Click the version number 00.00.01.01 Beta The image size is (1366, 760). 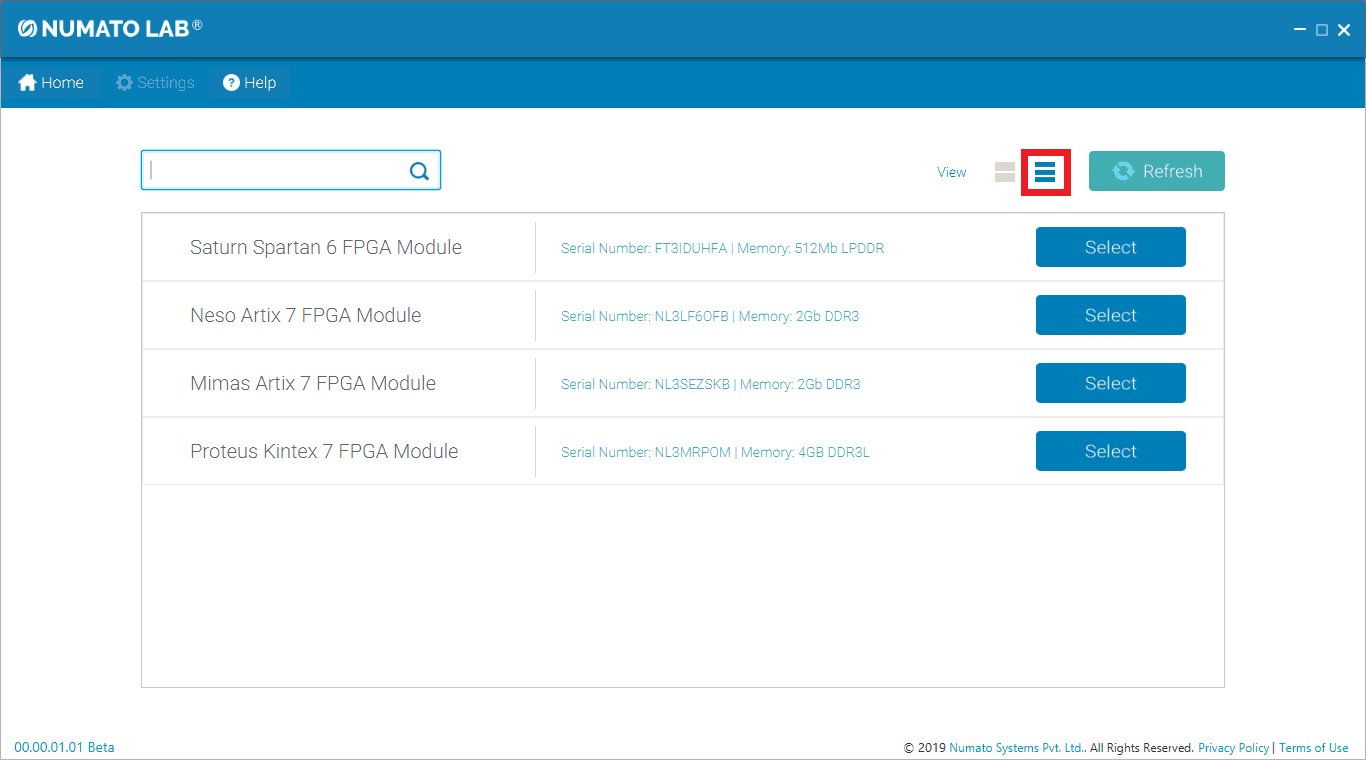[x=64, y=747]
